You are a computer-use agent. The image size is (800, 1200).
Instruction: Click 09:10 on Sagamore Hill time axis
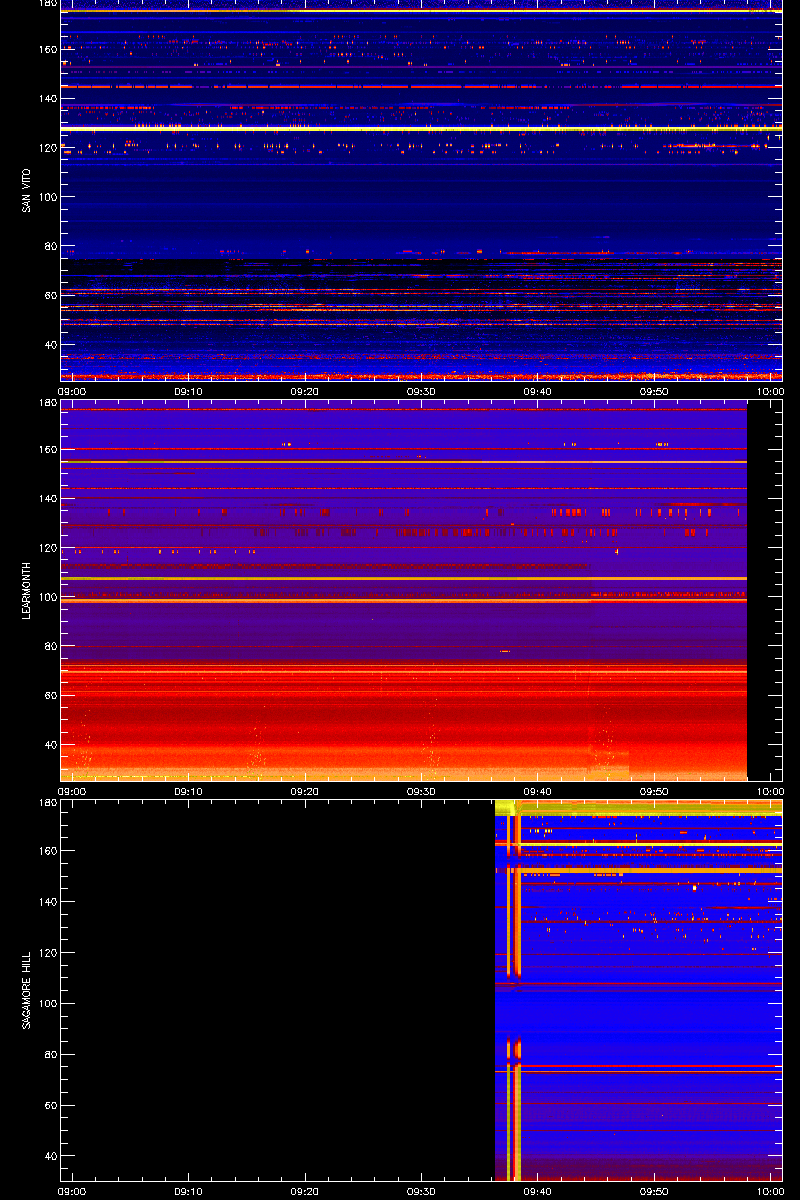188,1192
